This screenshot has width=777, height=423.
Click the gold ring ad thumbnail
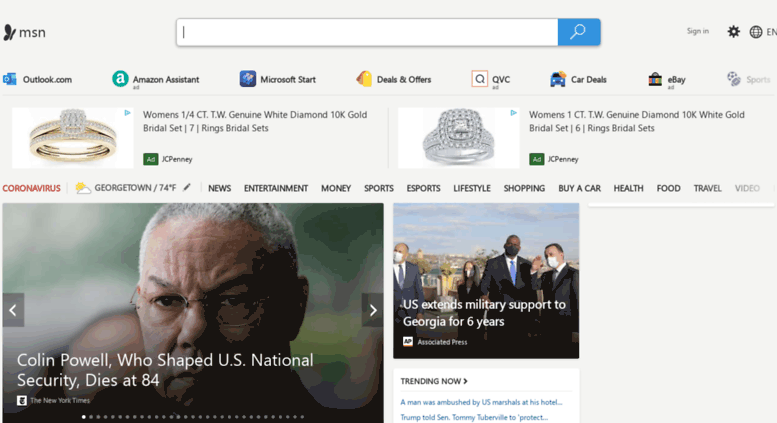coord(73,138)
